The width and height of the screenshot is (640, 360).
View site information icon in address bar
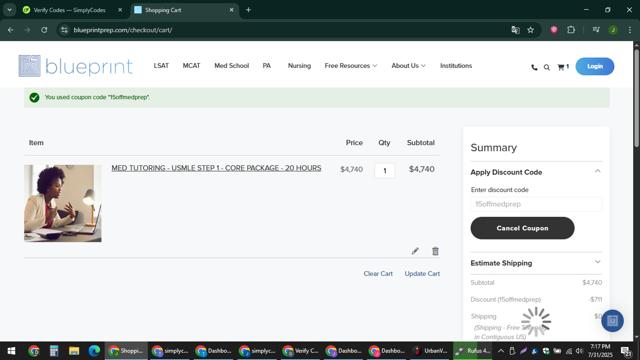tap(64, 30)
